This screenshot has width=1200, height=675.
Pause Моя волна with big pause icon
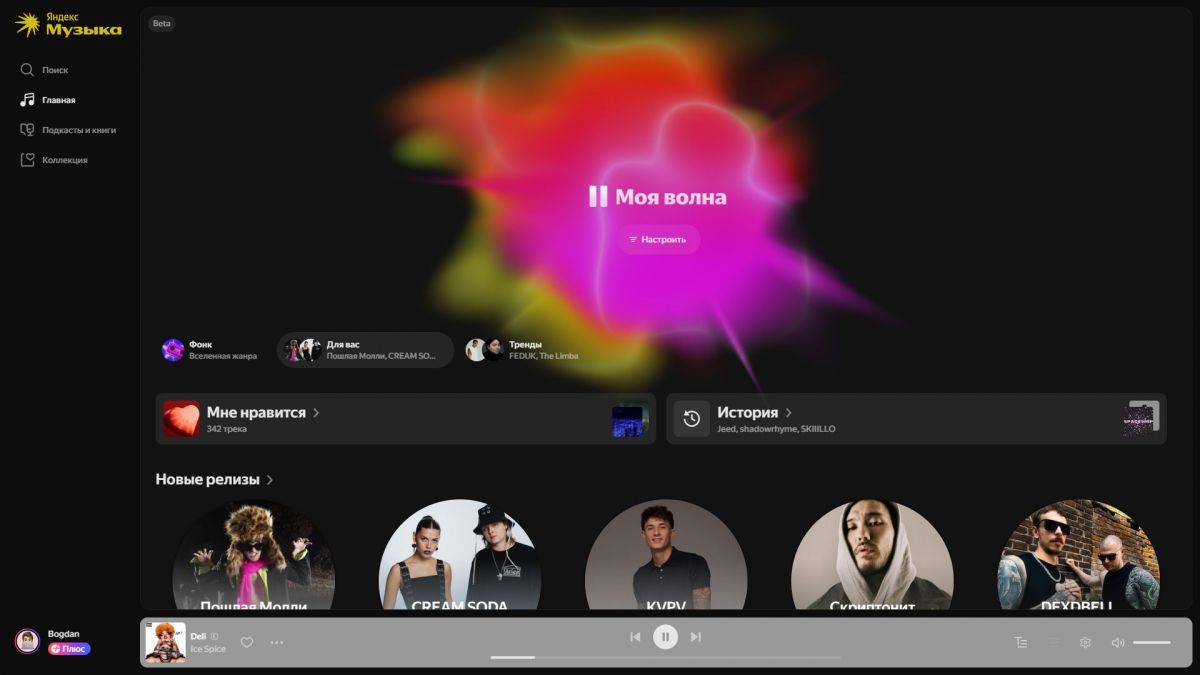pyautogui.click(x=598, y=196)
